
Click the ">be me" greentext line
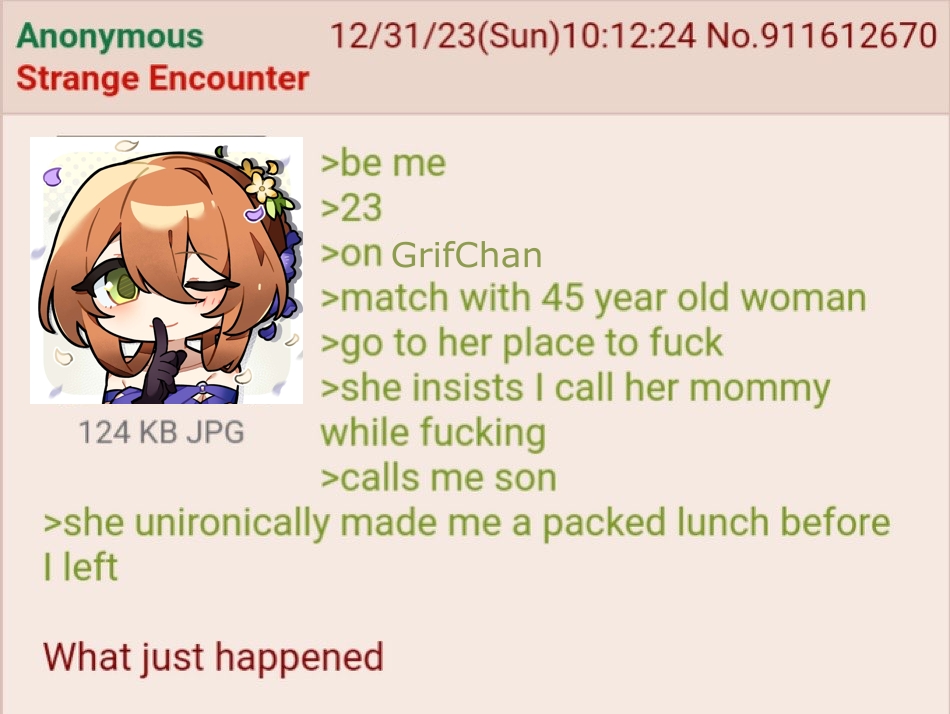click(x=383, y=163)
